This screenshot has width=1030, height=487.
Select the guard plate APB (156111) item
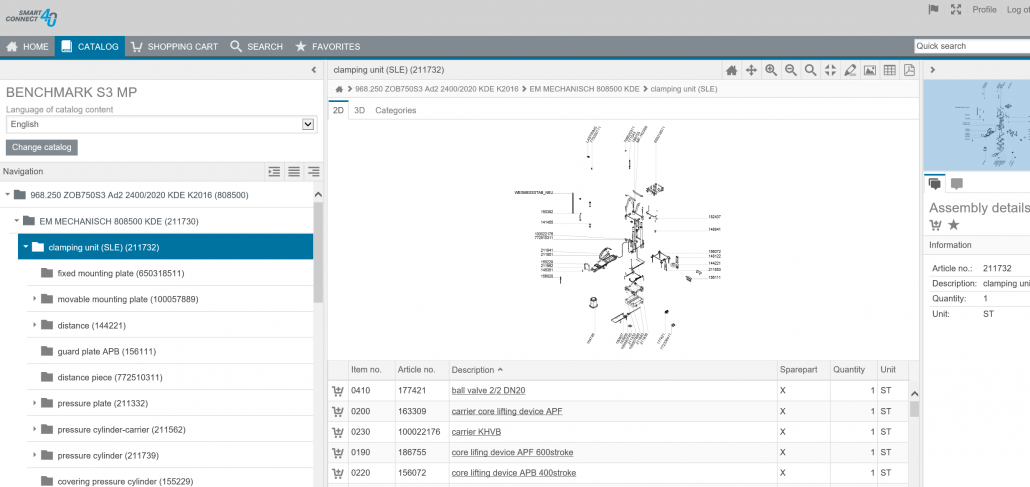(106, 351)
